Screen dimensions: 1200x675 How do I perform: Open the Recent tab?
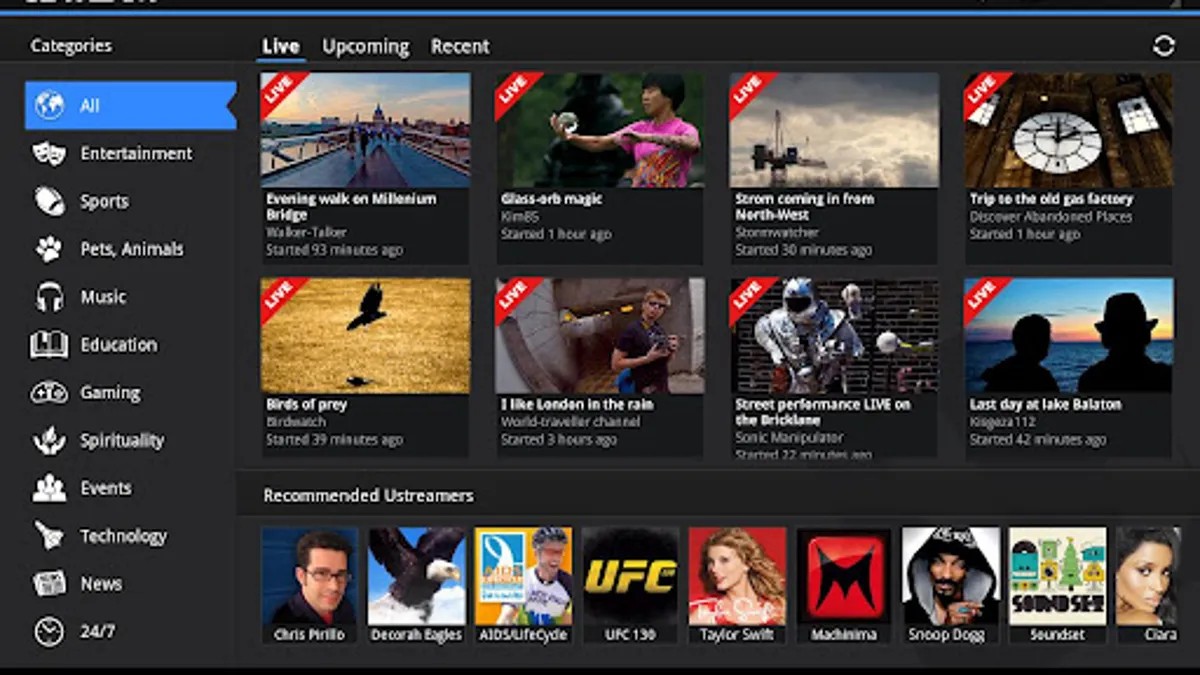tap(460, 46)
